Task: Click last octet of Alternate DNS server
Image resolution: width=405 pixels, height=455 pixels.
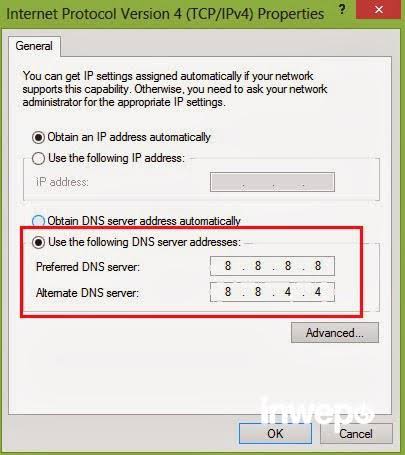Action: 318,292
